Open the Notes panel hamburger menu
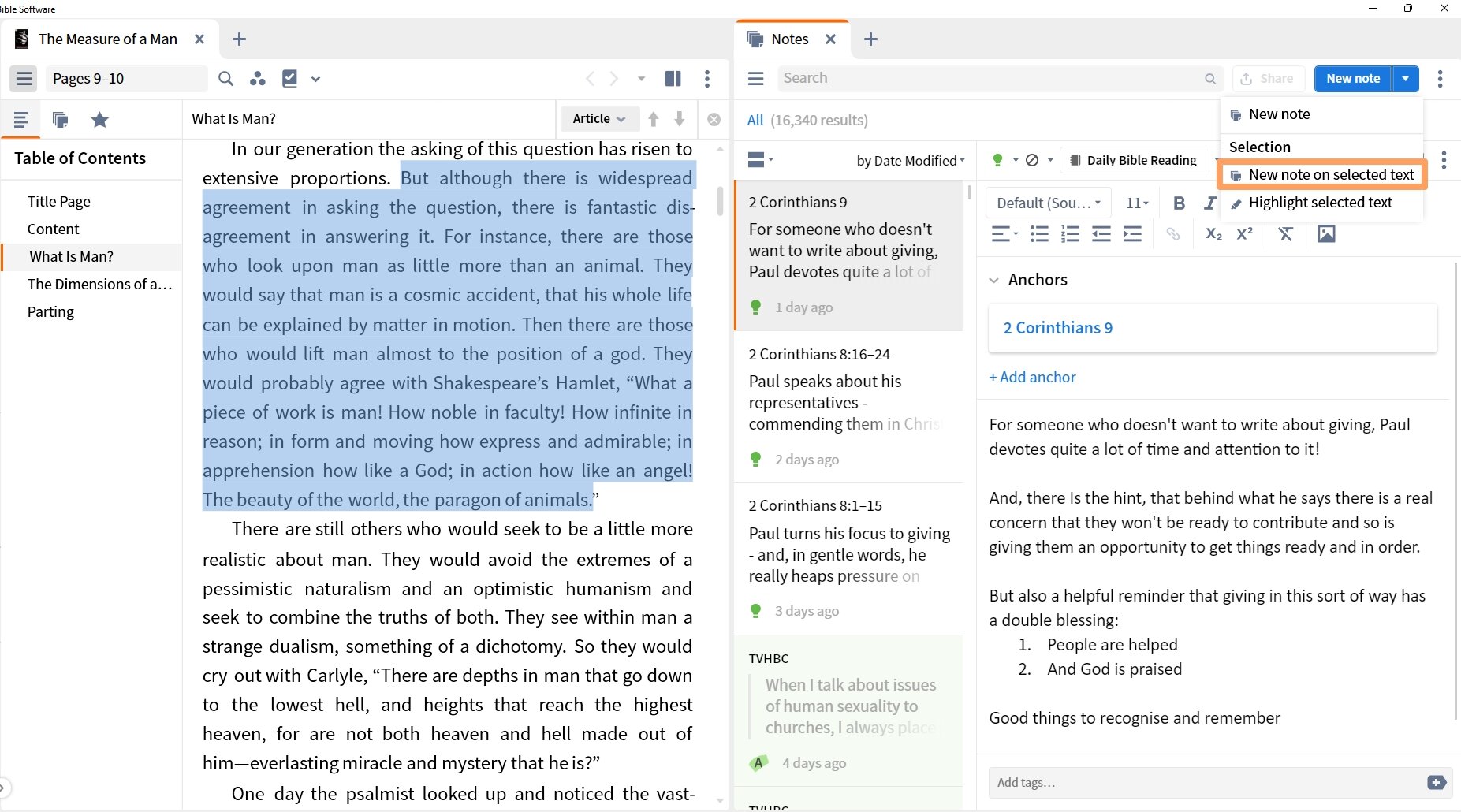 pos(755,78)
